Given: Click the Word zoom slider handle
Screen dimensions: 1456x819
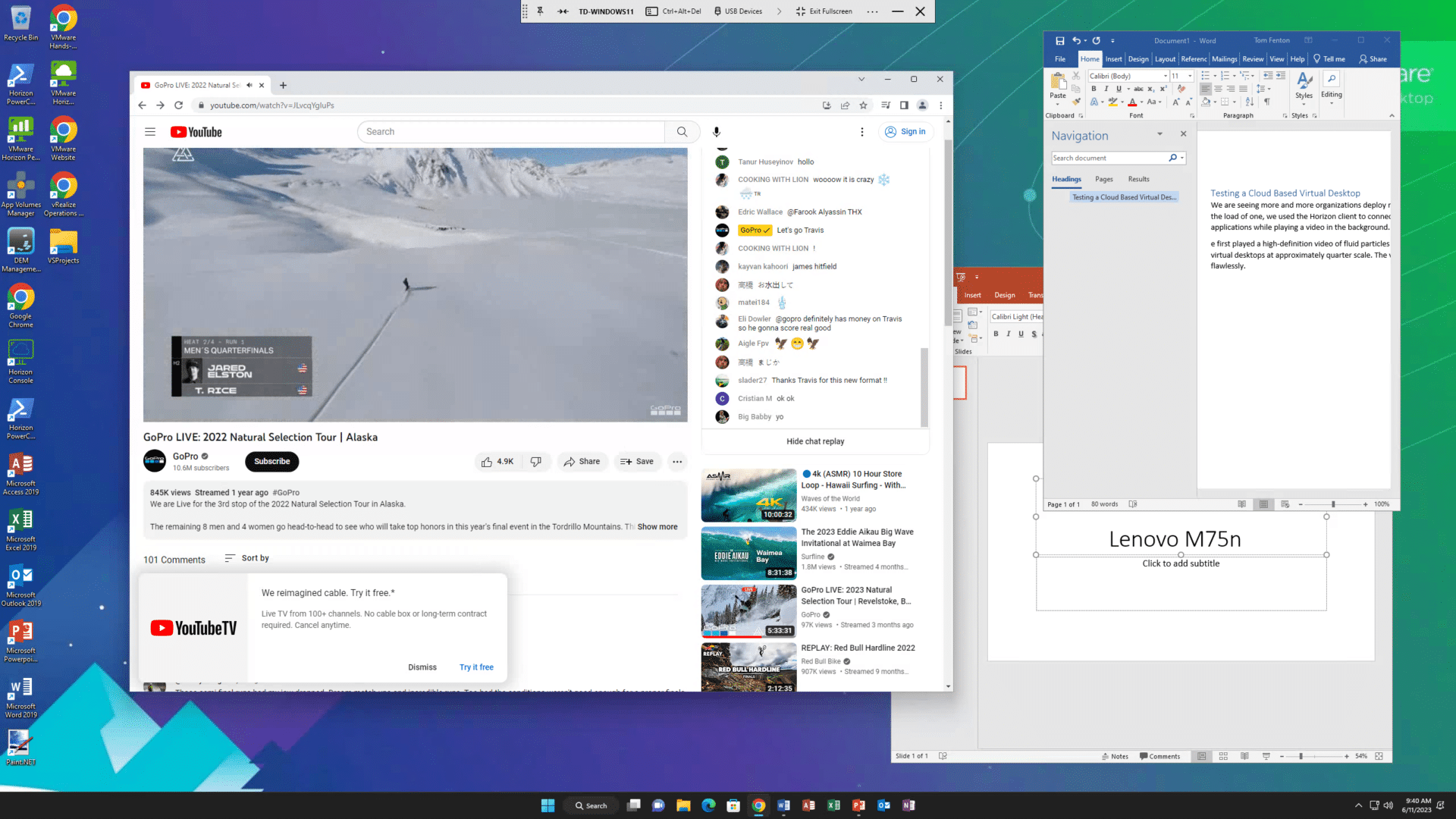Looking at the screenshot, I should 1333,504.
